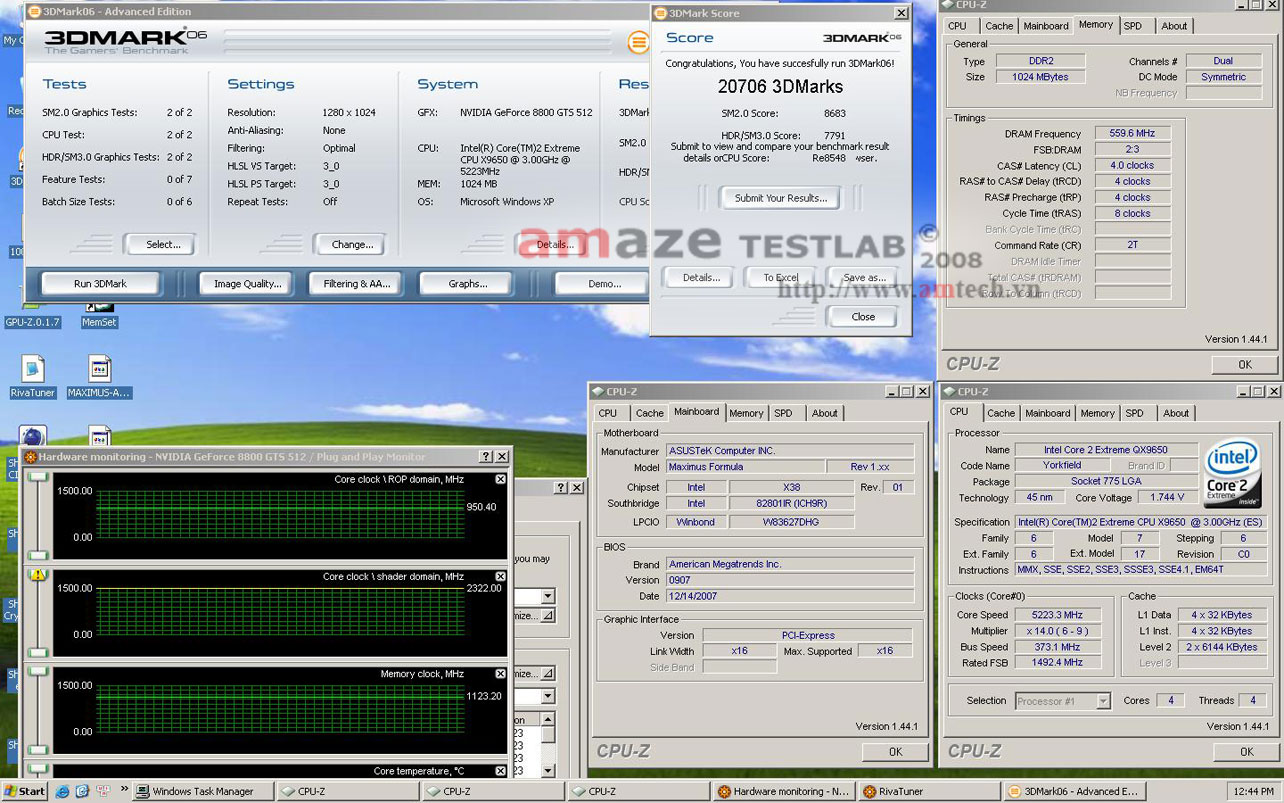Click the 20706 3DMarks score text

click(x=780, y=87)
